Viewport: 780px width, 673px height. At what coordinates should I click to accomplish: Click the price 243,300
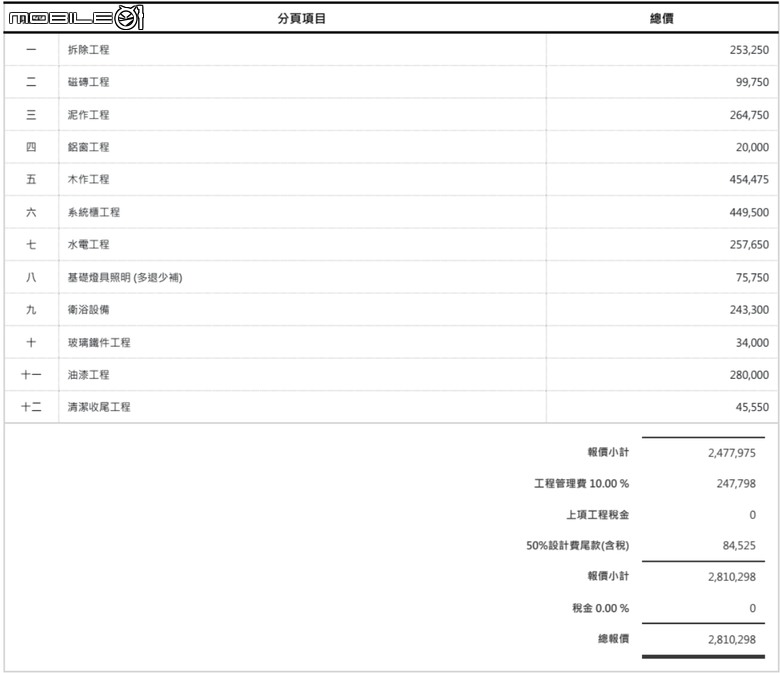[749, 310]
